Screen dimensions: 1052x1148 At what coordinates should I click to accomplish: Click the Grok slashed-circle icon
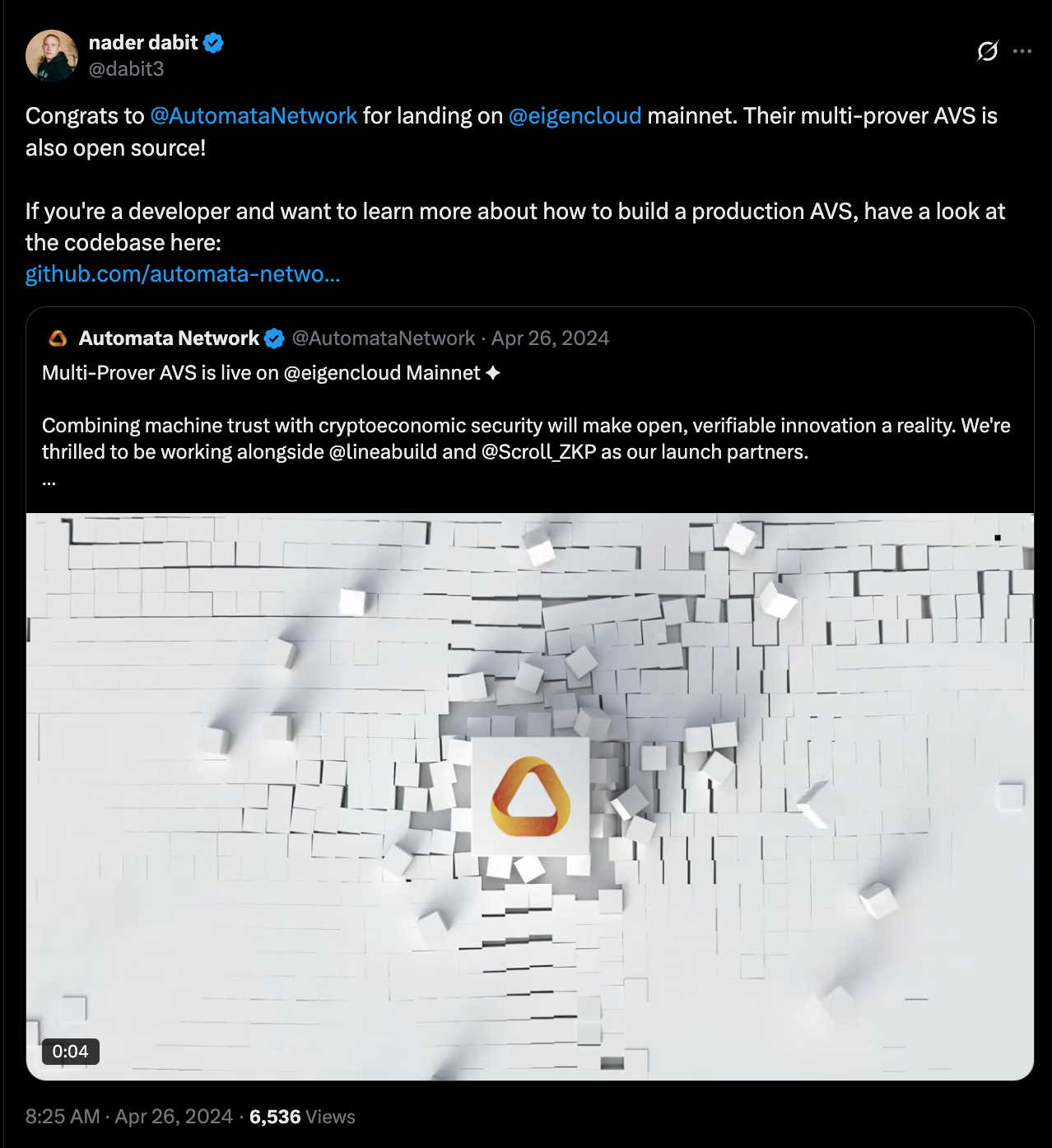click(x=987, y=51)
